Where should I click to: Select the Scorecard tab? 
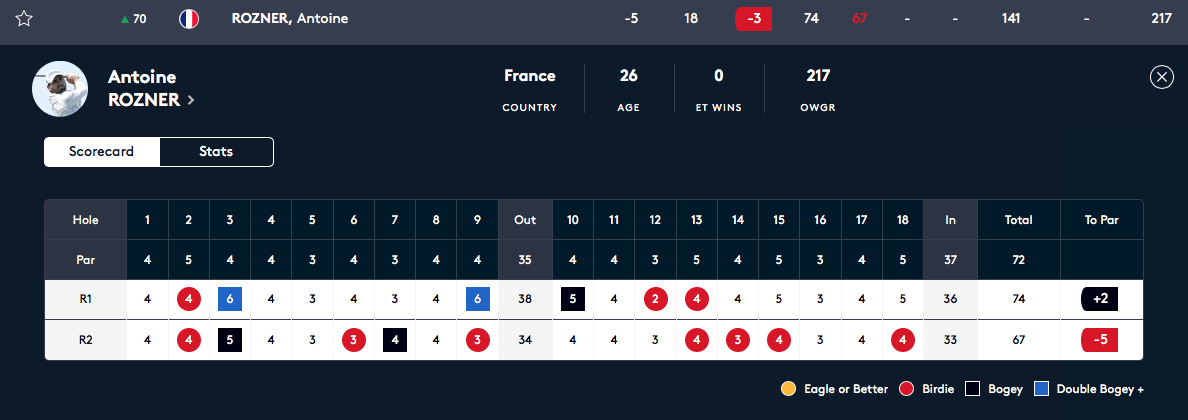[101, 152]
